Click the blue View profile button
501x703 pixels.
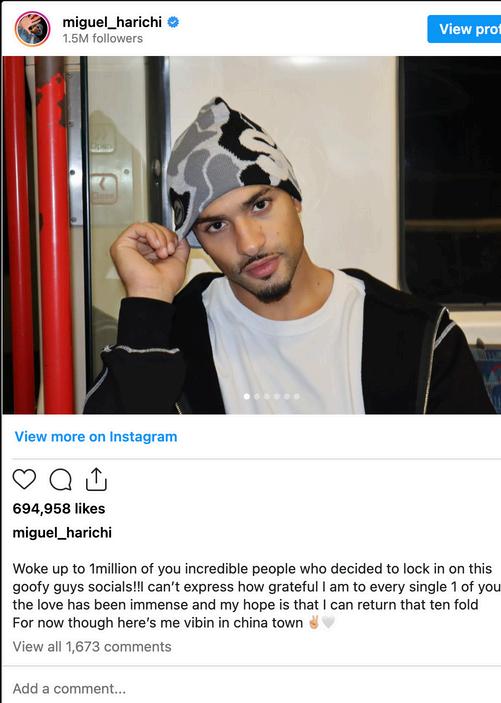click(464, 29)
